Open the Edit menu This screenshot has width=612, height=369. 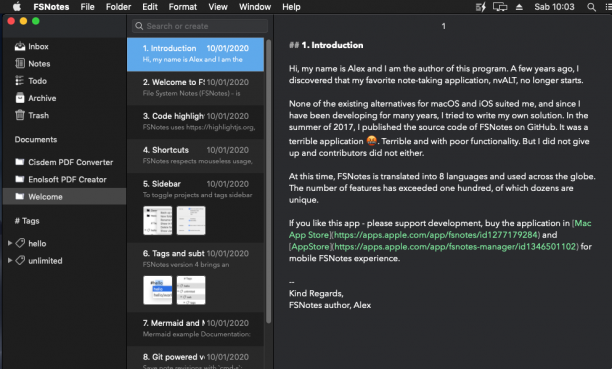(x=150, y=7)
